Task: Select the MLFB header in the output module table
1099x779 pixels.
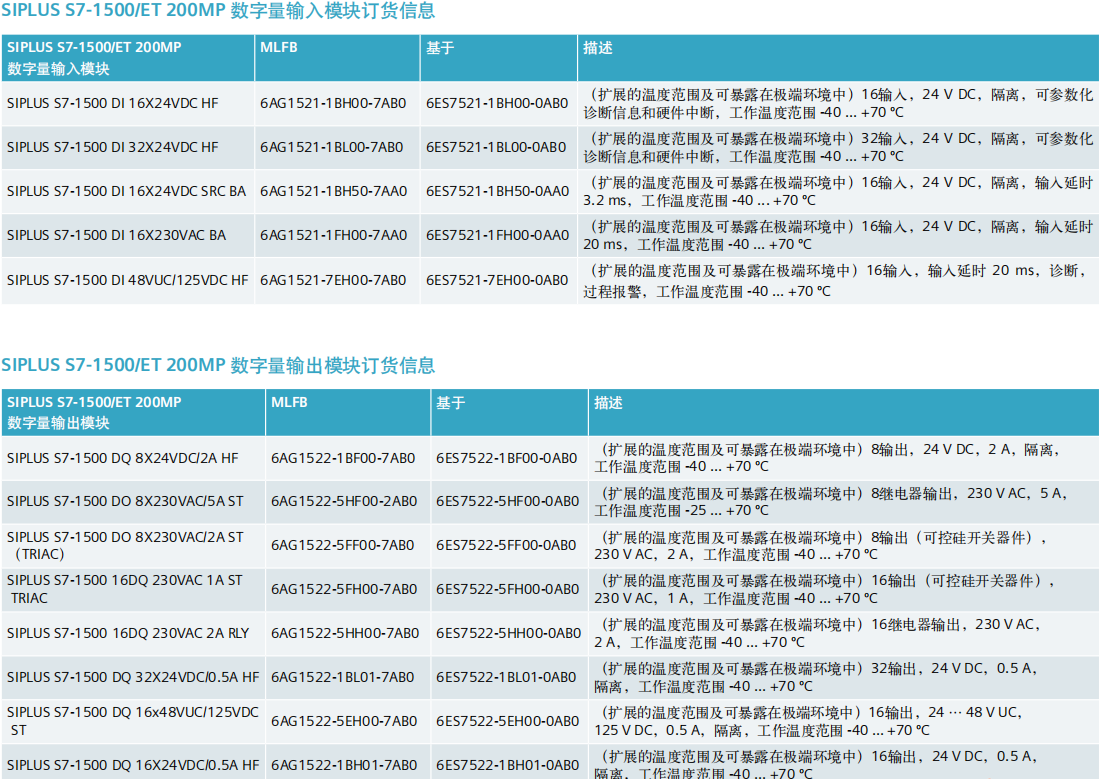Action: click(289, 402)
